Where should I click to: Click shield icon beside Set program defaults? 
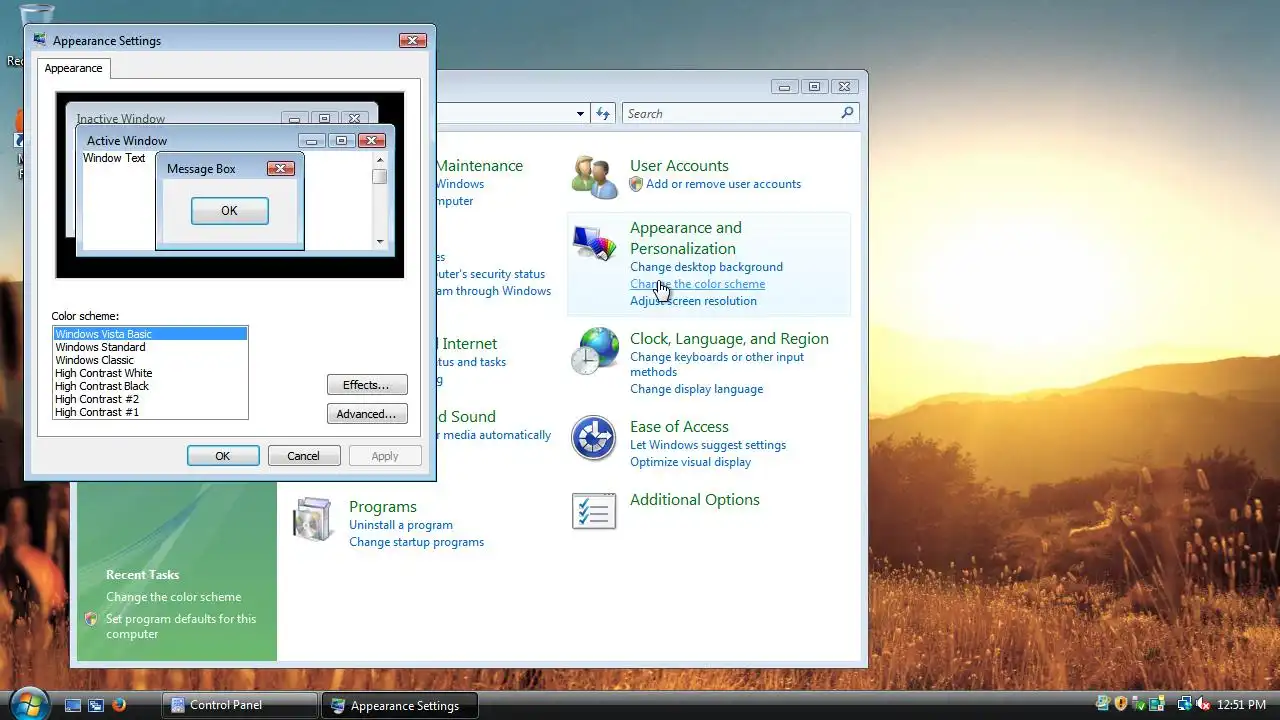(x=91, y=619)
